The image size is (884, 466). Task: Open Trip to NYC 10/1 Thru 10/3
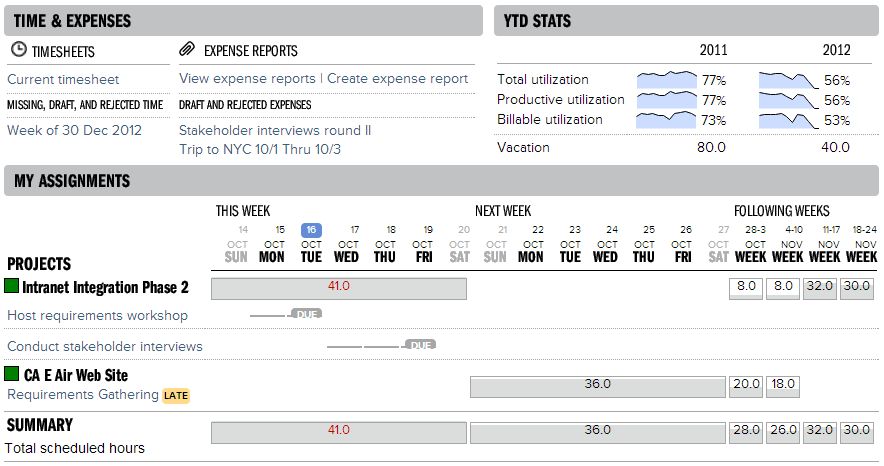coord(260,149)
